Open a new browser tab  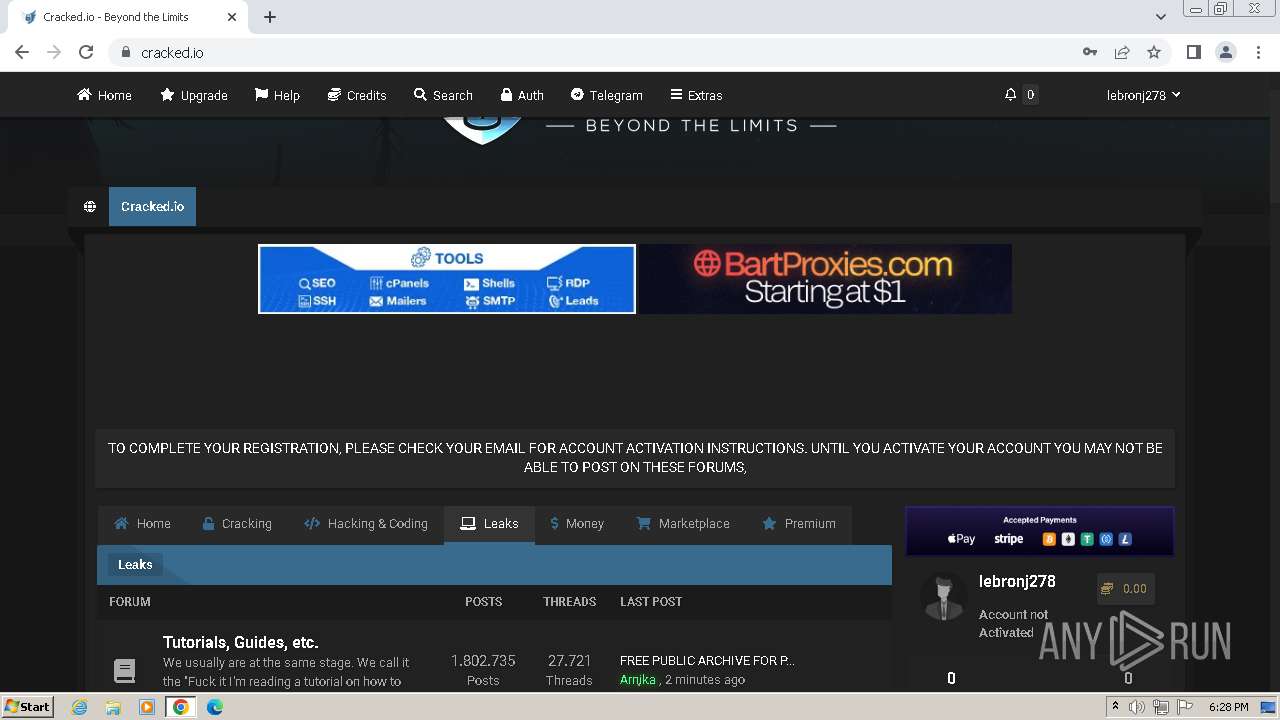270,17
